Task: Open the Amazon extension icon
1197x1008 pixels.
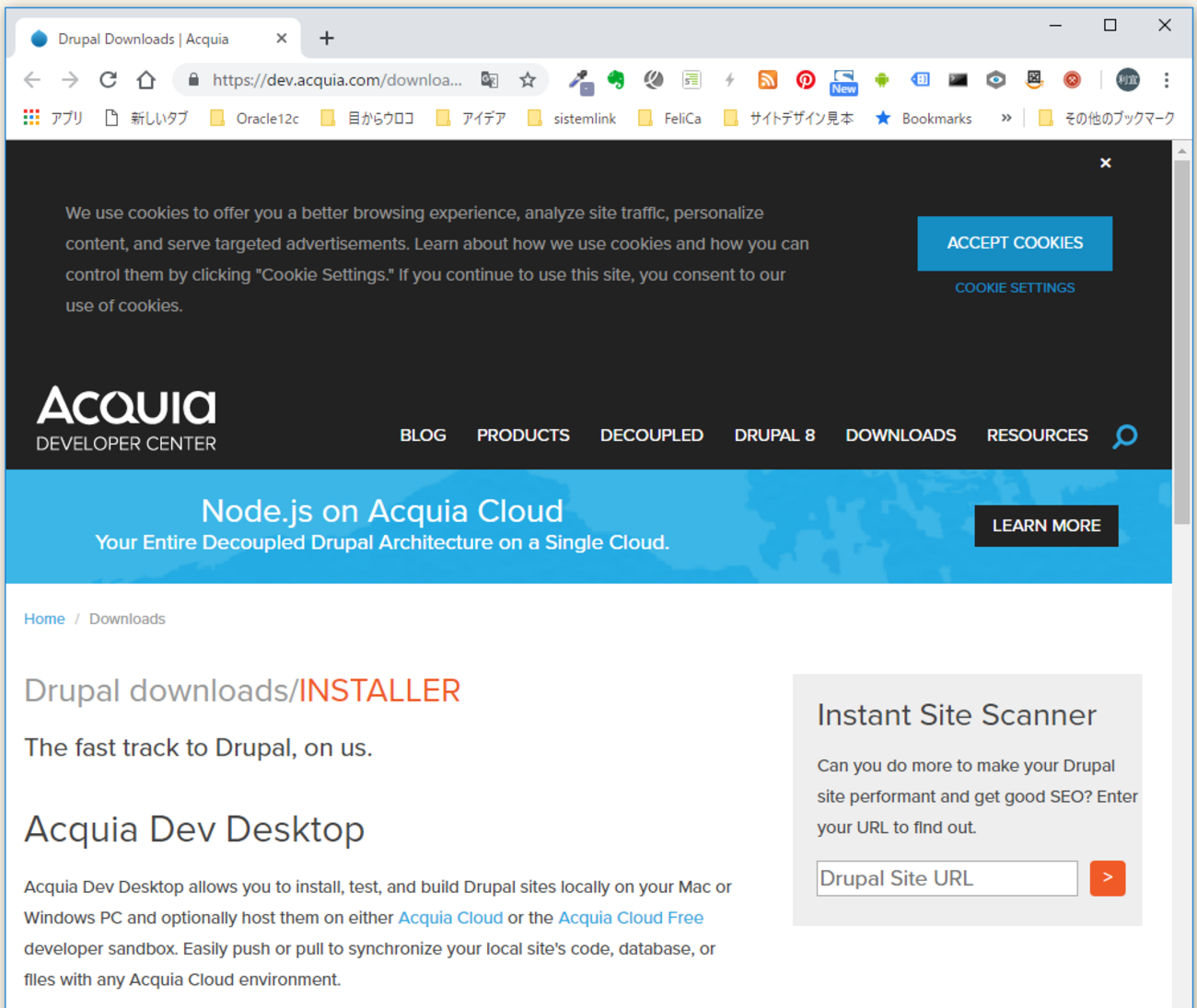Action: pyautogui.click(x=1034, y=80)
